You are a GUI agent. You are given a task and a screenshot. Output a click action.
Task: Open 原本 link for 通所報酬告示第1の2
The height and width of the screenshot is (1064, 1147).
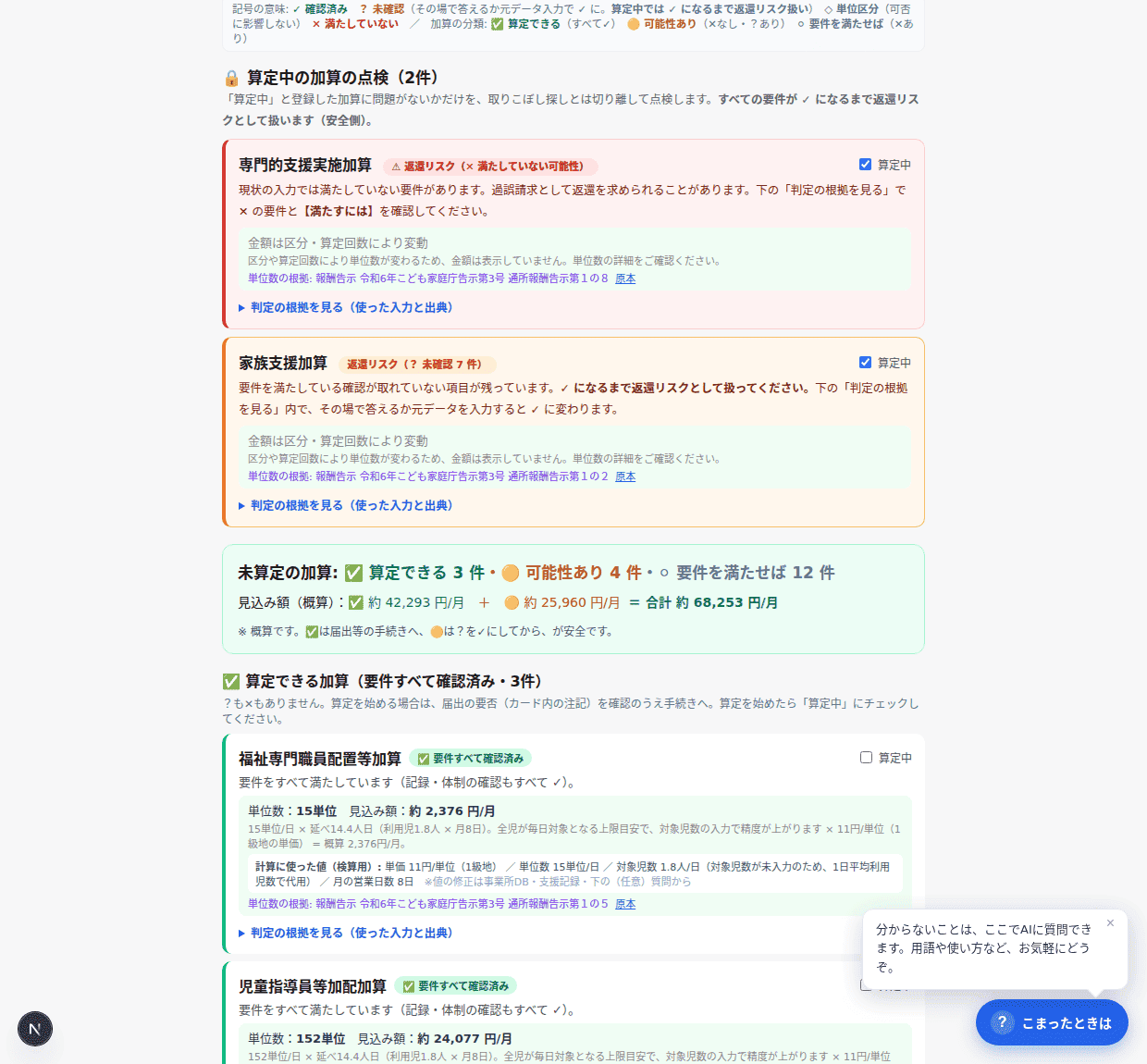625,476
